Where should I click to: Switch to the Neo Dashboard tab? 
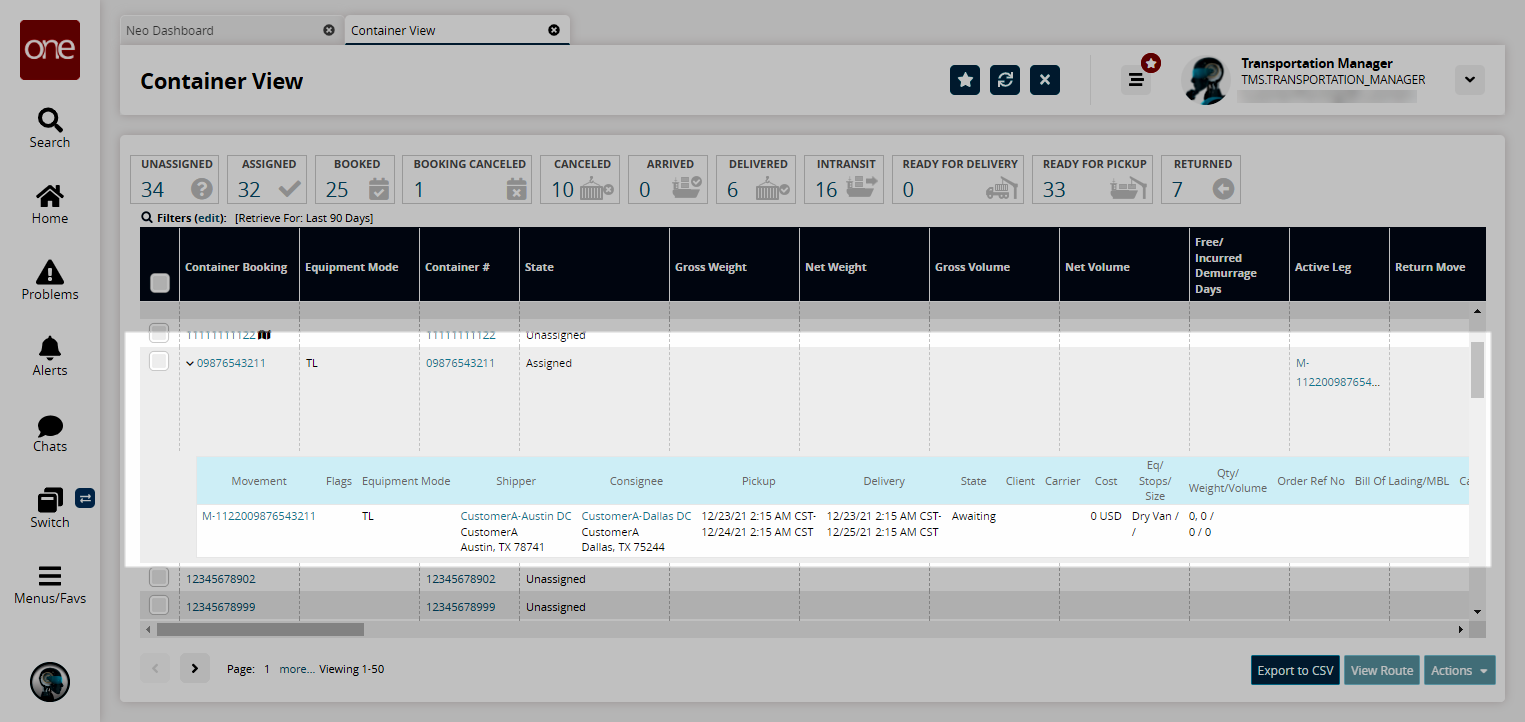coord(170,30)
